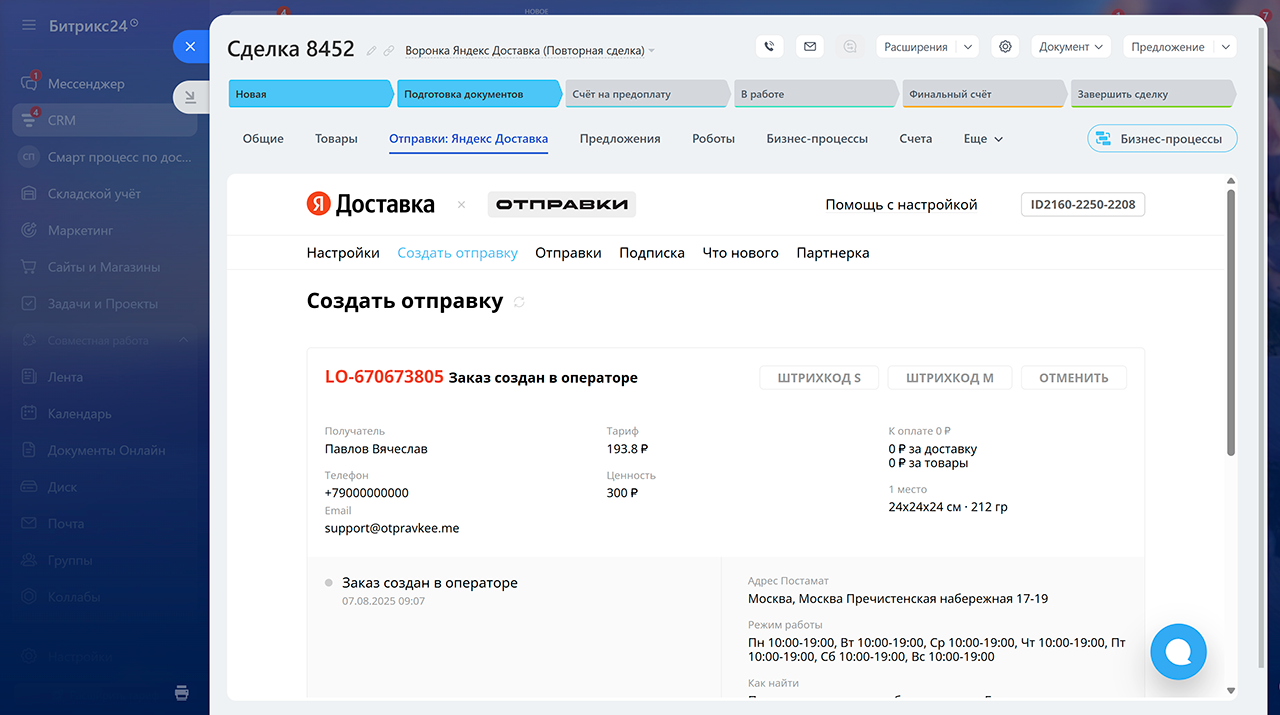Click pencil icon to edit deal title

[372, 50]
